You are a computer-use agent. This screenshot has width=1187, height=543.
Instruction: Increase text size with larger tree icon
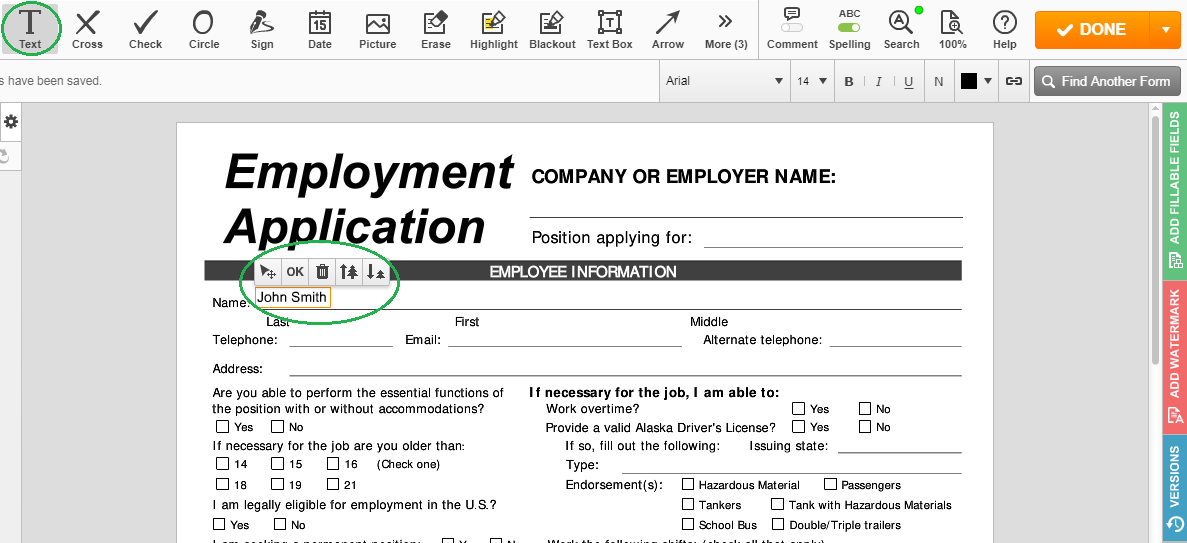348,272
